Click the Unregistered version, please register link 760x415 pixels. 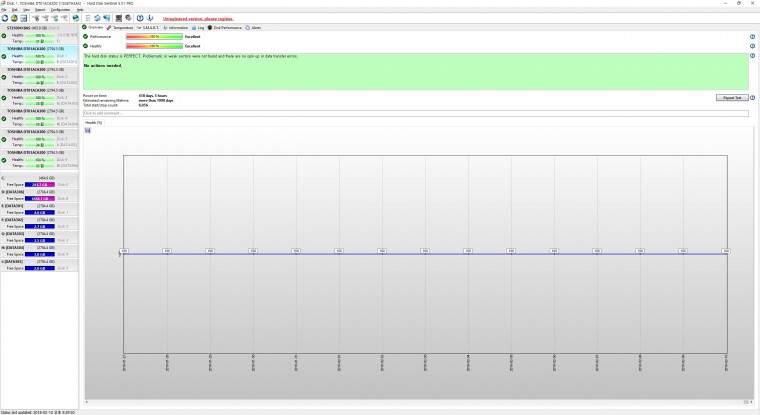(x=198, y=19)
